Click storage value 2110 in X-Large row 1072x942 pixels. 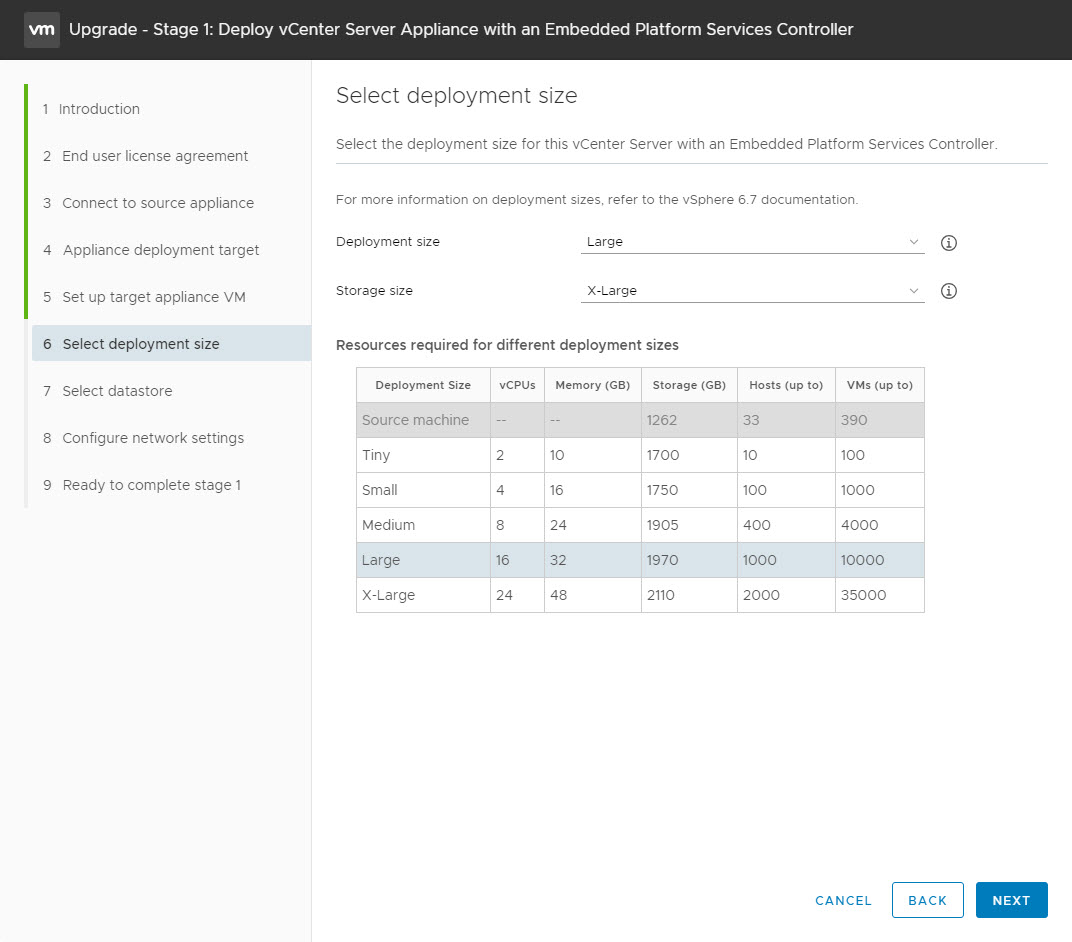(x=660, y=595)
